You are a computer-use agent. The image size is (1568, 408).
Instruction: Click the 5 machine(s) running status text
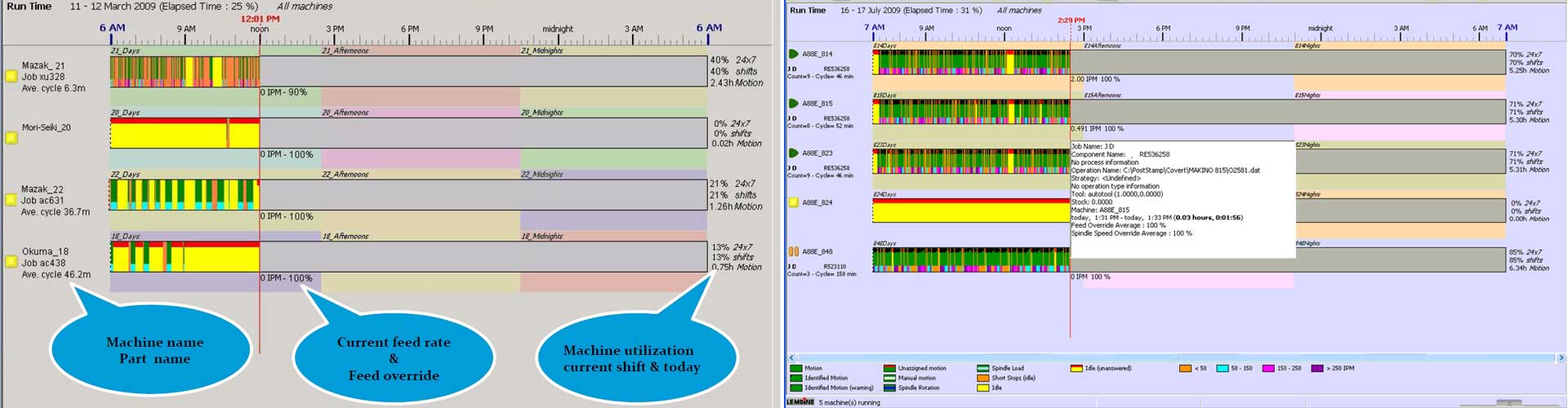point(849,402)
